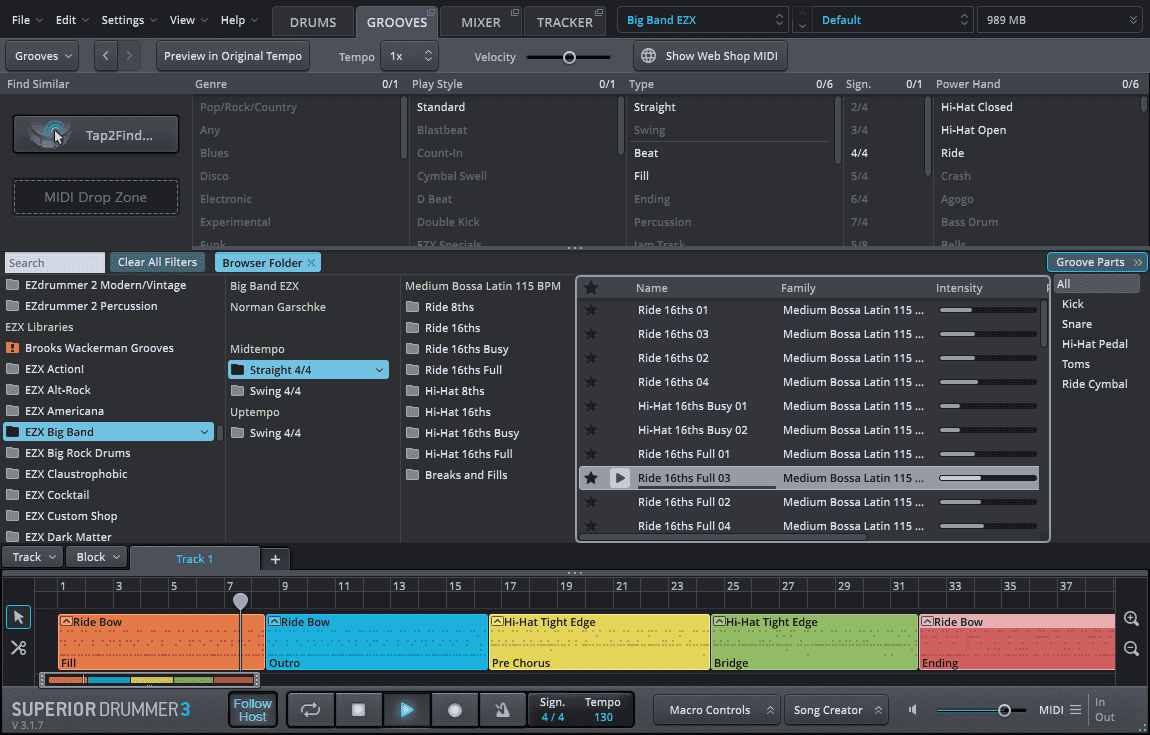
Task: Unstar the Ride 16ths Full 03 groove
Action: tap(591, 478)
